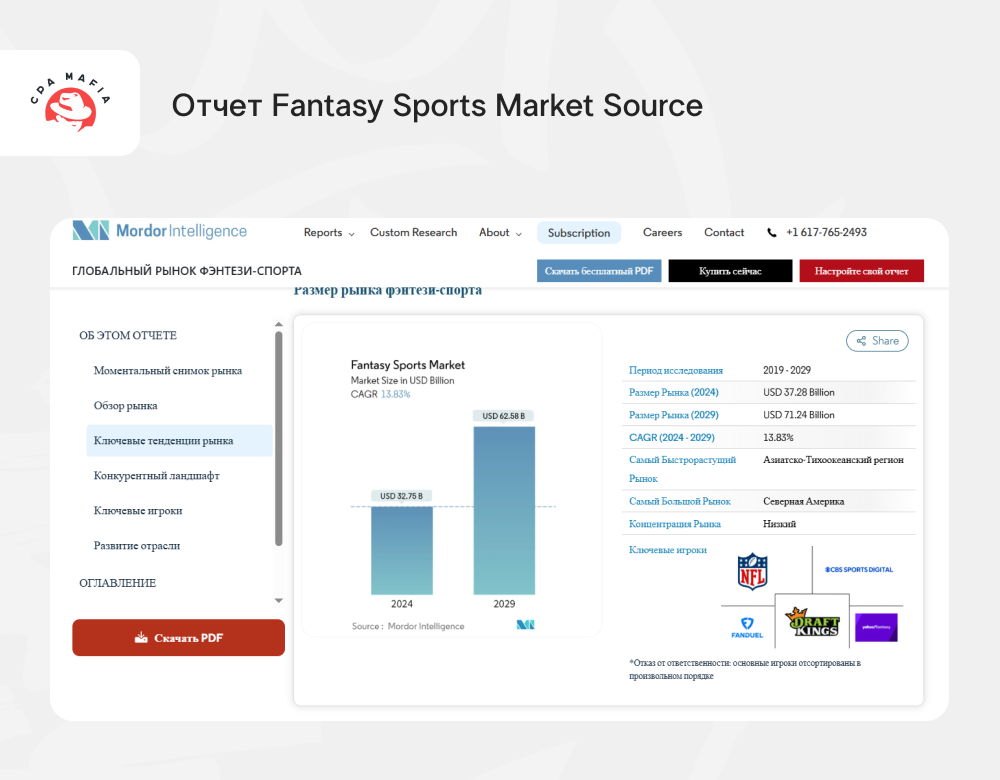Viewport: 1000px width, 780px height.
Task: Click the sidebar scroll up arrow
Action: point(279,324)
